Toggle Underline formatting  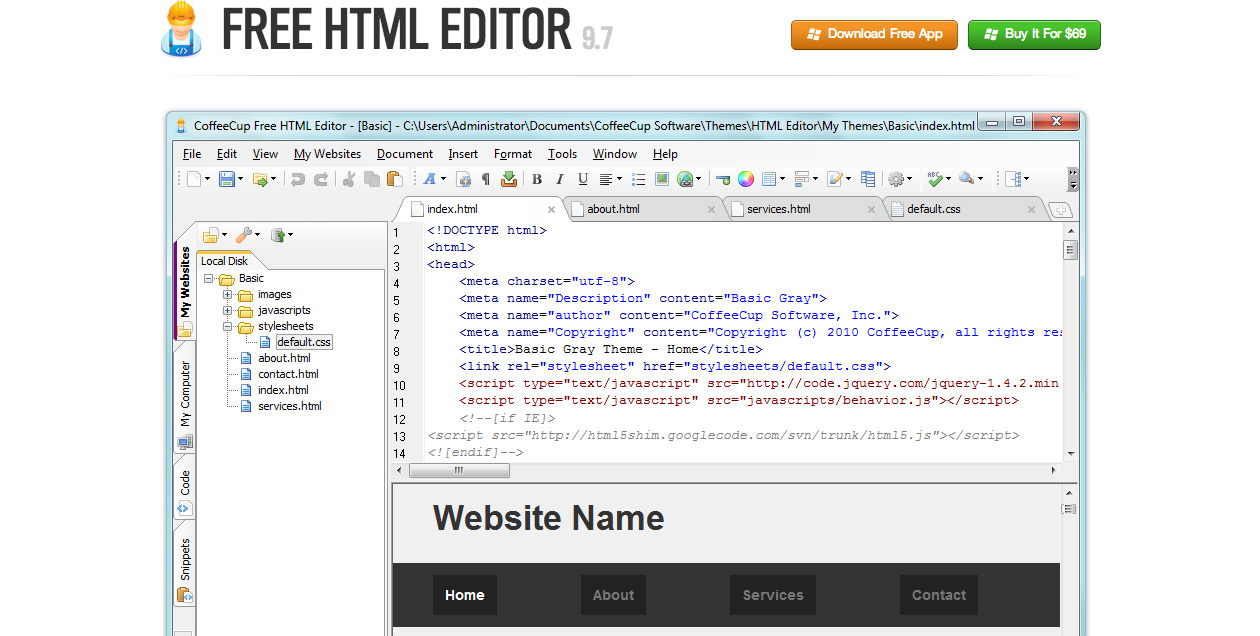(x=583, y=179)
